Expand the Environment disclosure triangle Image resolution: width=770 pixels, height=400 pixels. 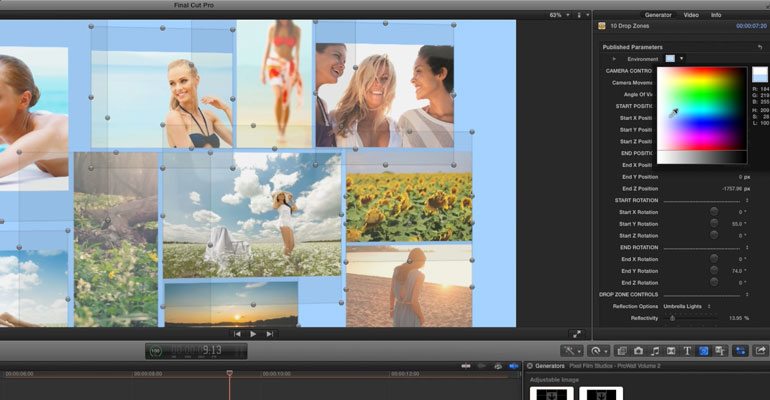(614, 59)
